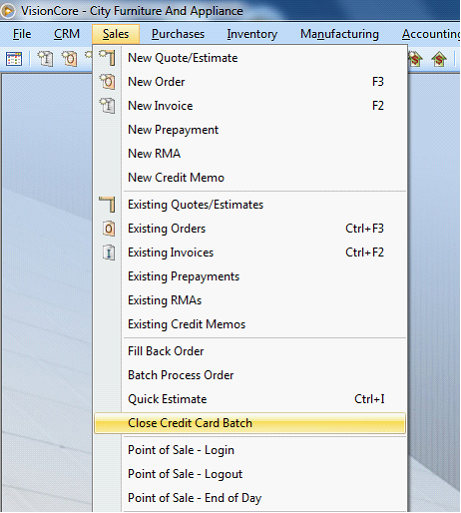
Task: Click the green house dollar toolbar icon
Action: [439, 60]
